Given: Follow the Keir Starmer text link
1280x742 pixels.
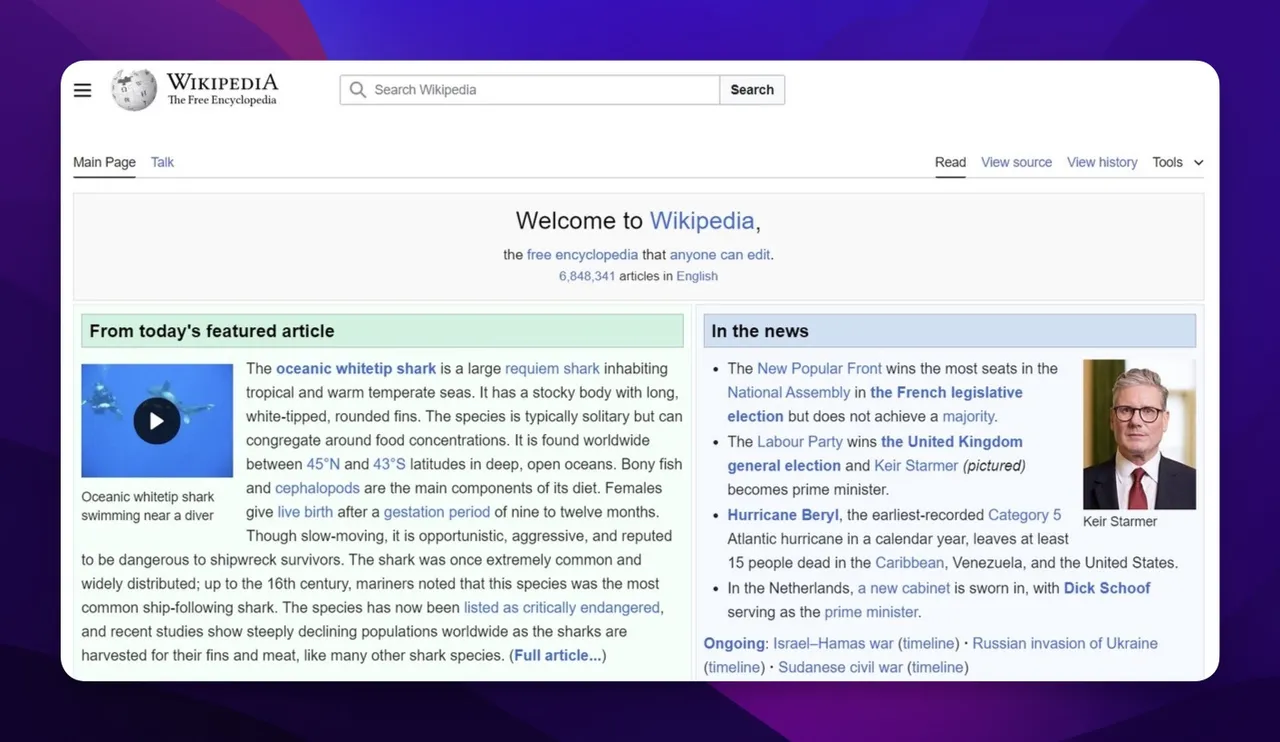Looking at the screenshot, I should point(916,465).
